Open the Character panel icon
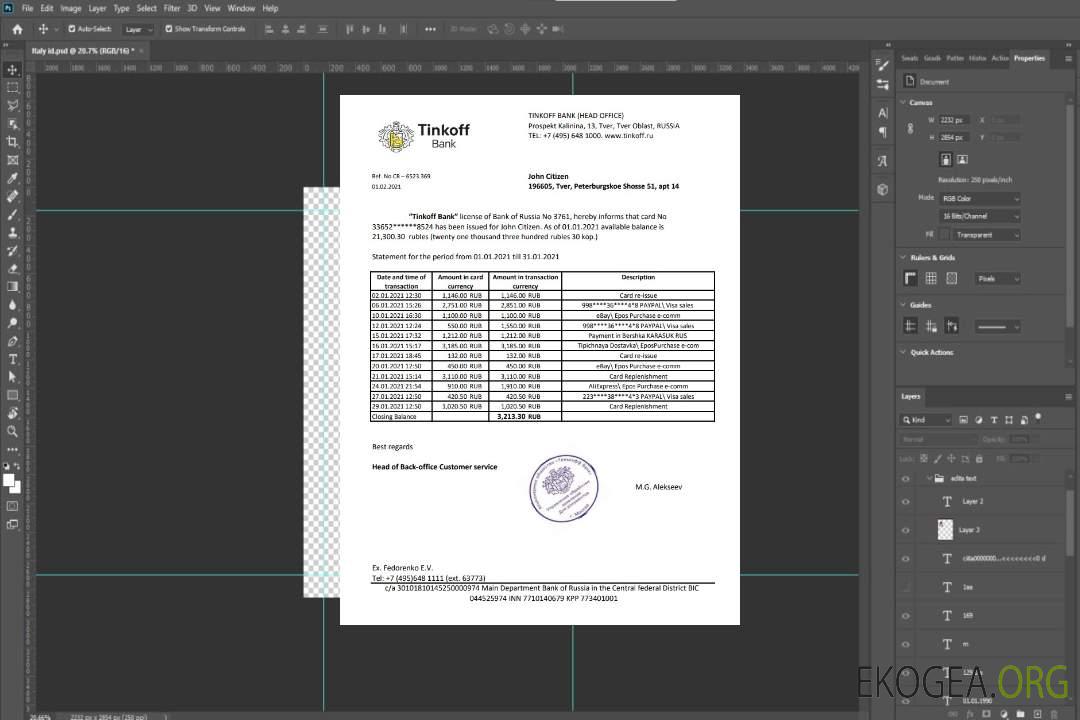 883,112
